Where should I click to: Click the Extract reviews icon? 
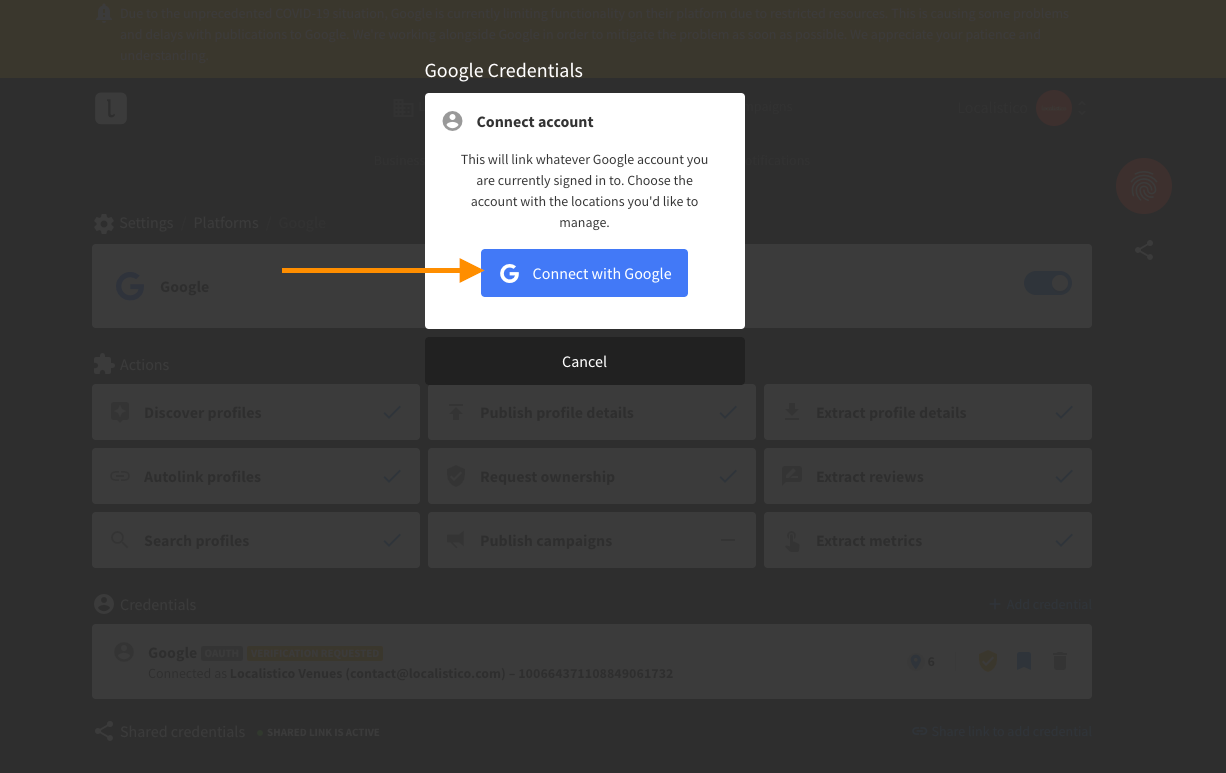click(x=792, y=476)
